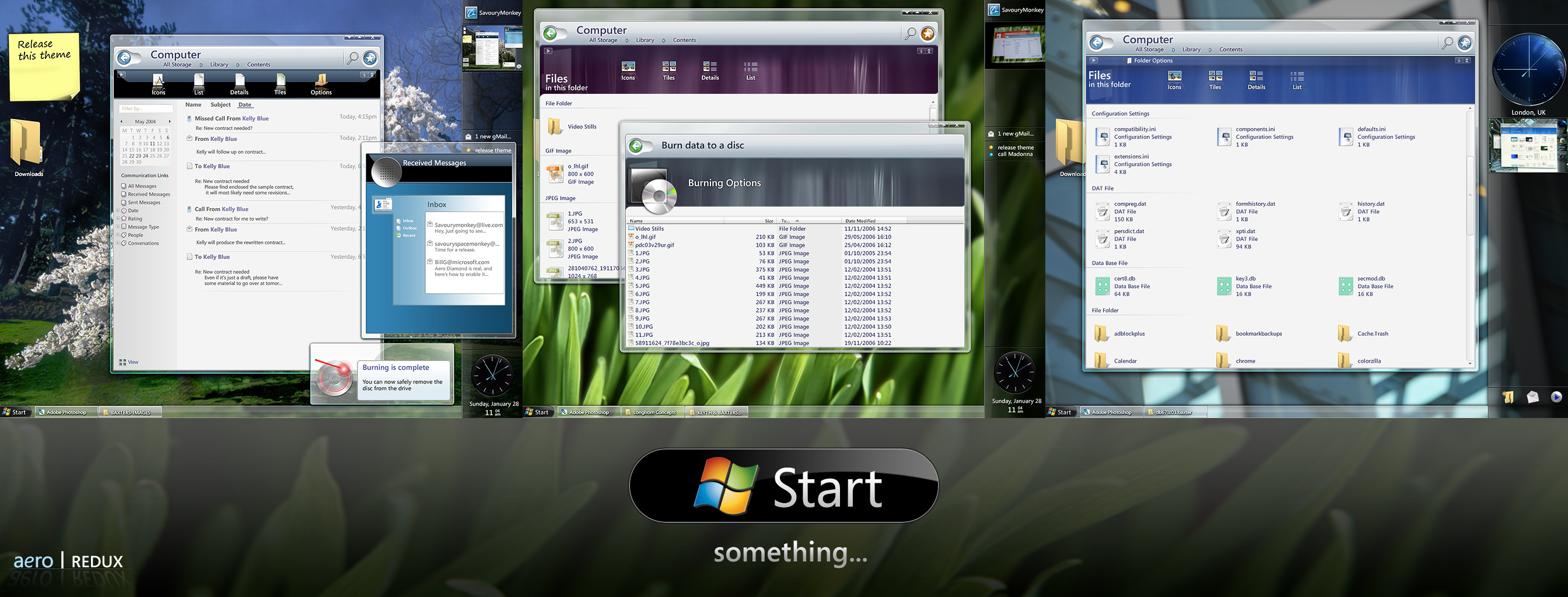This screenshot has width=1568, height=597.
Task: Open All Messages under Communication Links
Action: click(139, 186)
